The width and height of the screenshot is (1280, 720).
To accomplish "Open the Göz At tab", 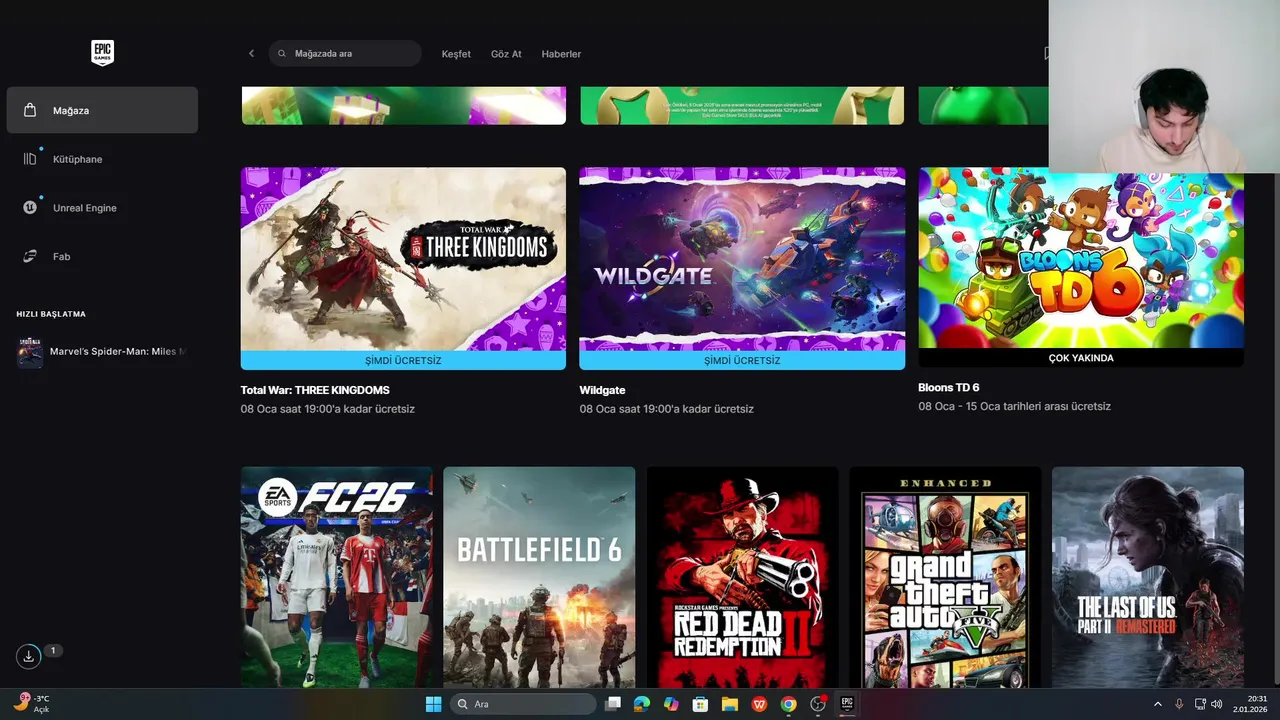I will tap(506, 54).
